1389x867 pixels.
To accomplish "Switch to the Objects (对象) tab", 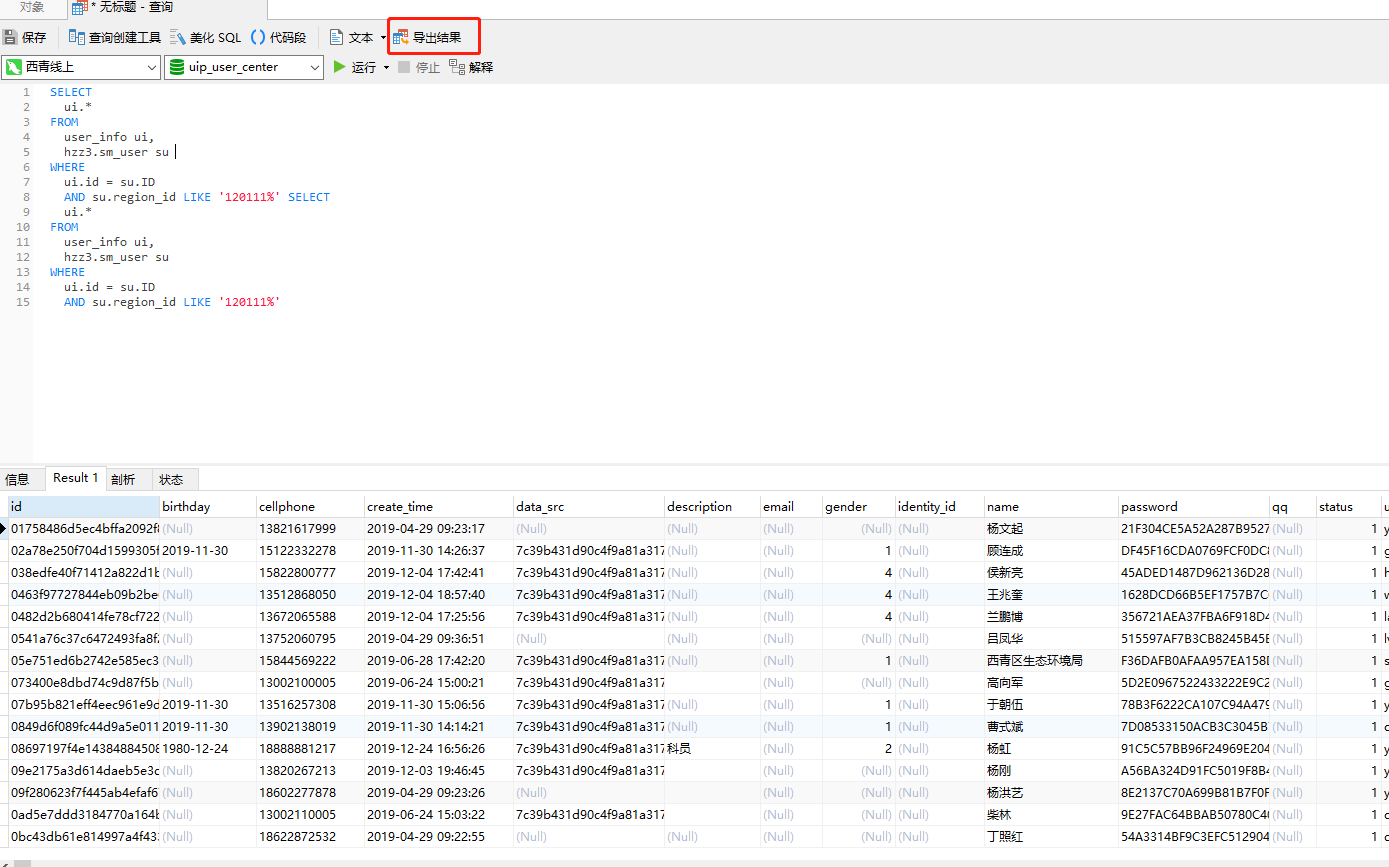I will pos(32,7).
